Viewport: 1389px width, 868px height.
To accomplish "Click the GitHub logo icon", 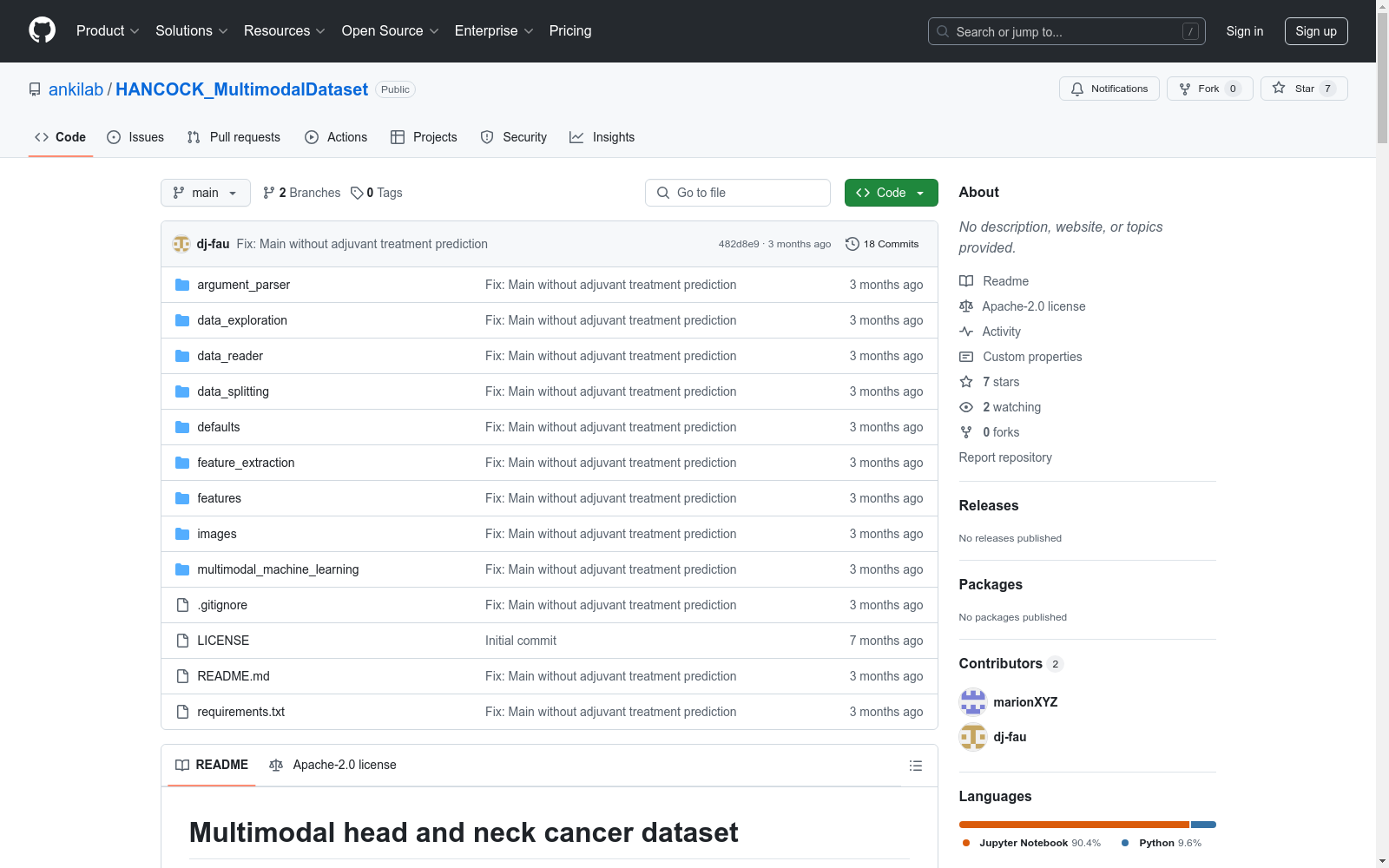I will tap(42, 30).
